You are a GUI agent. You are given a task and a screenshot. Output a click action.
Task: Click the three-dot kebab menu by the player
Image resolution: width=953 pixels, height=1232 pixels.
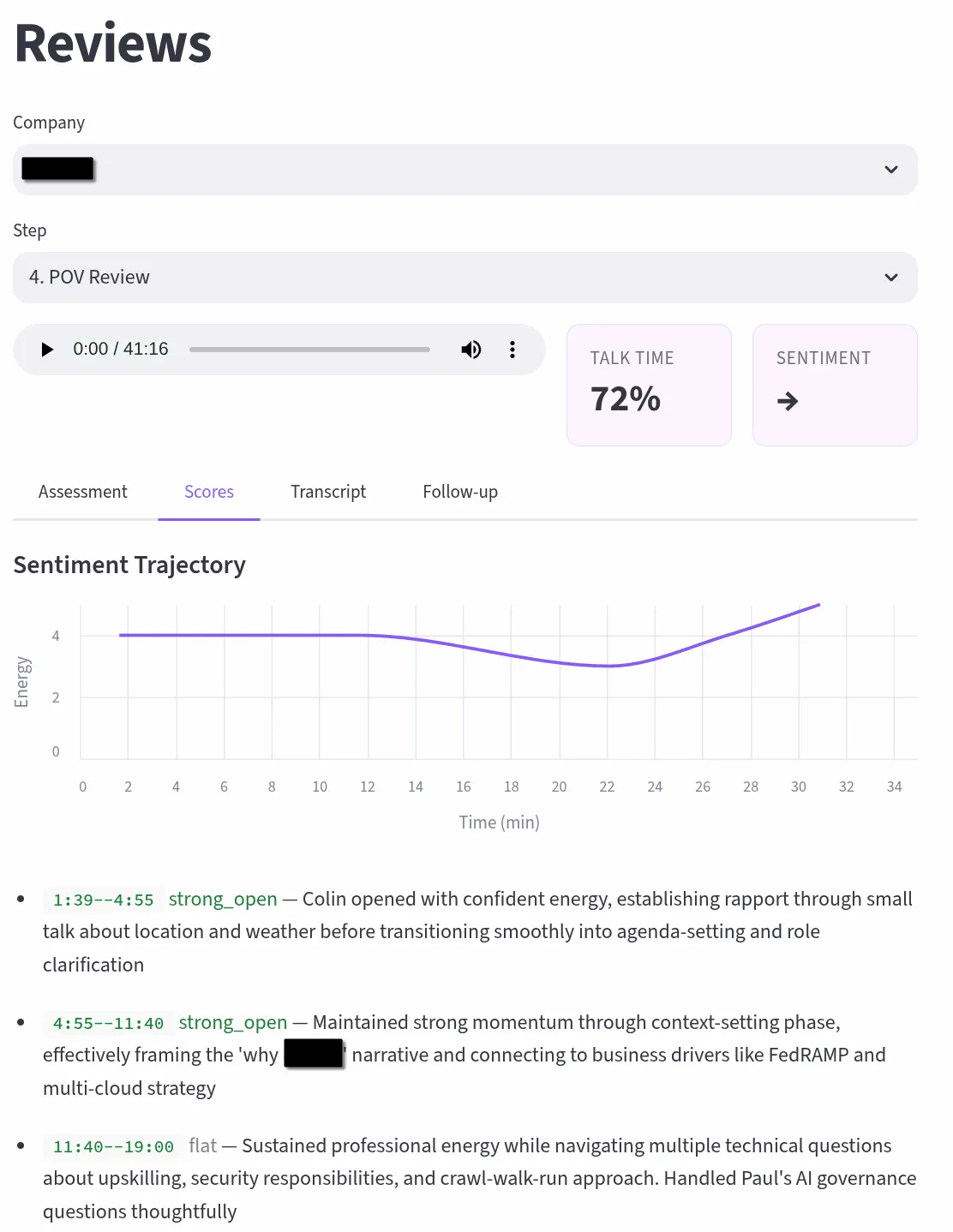pos(512,349)
